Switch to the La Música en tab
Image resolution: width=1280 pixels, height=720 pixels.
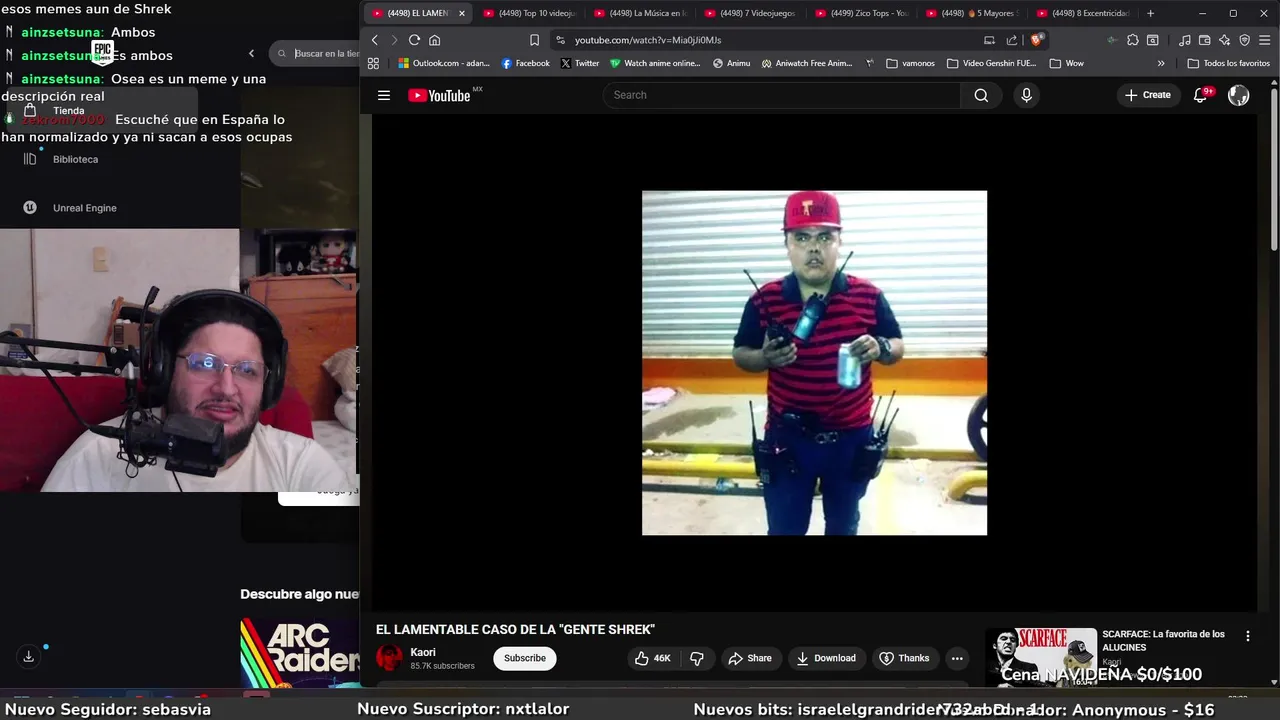coord(640,13)
